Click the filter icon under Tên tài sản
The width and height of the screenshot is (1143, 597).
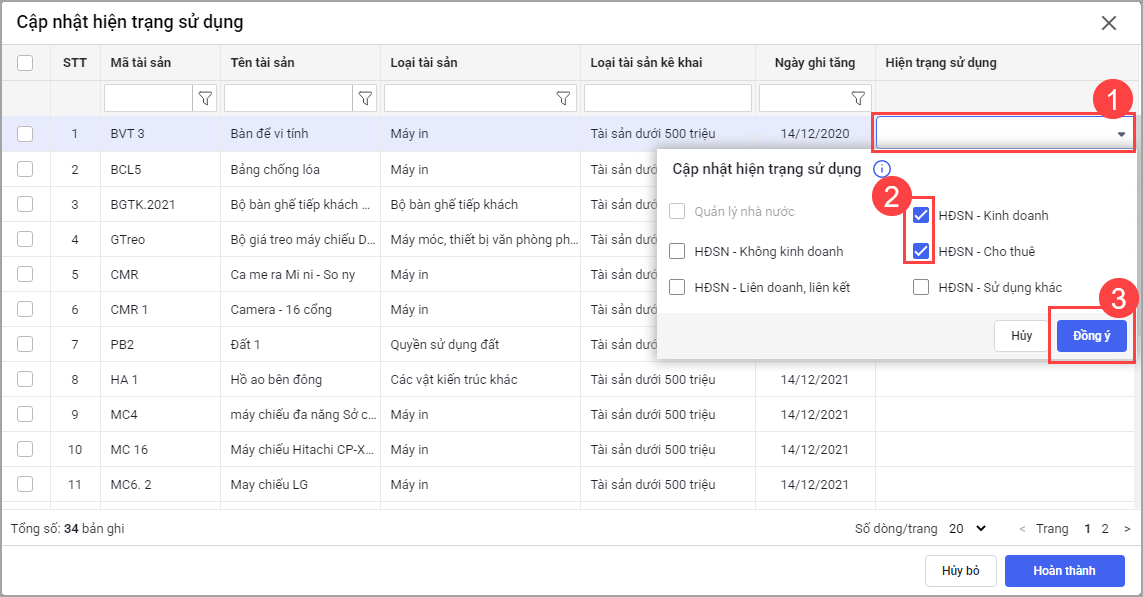(365, 98)
